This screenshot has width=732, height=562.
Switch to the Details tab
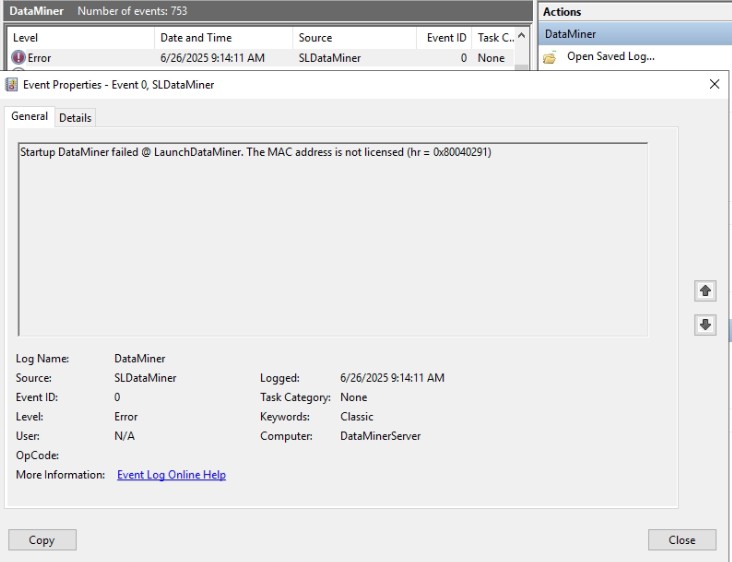click(x=75, y=118)
